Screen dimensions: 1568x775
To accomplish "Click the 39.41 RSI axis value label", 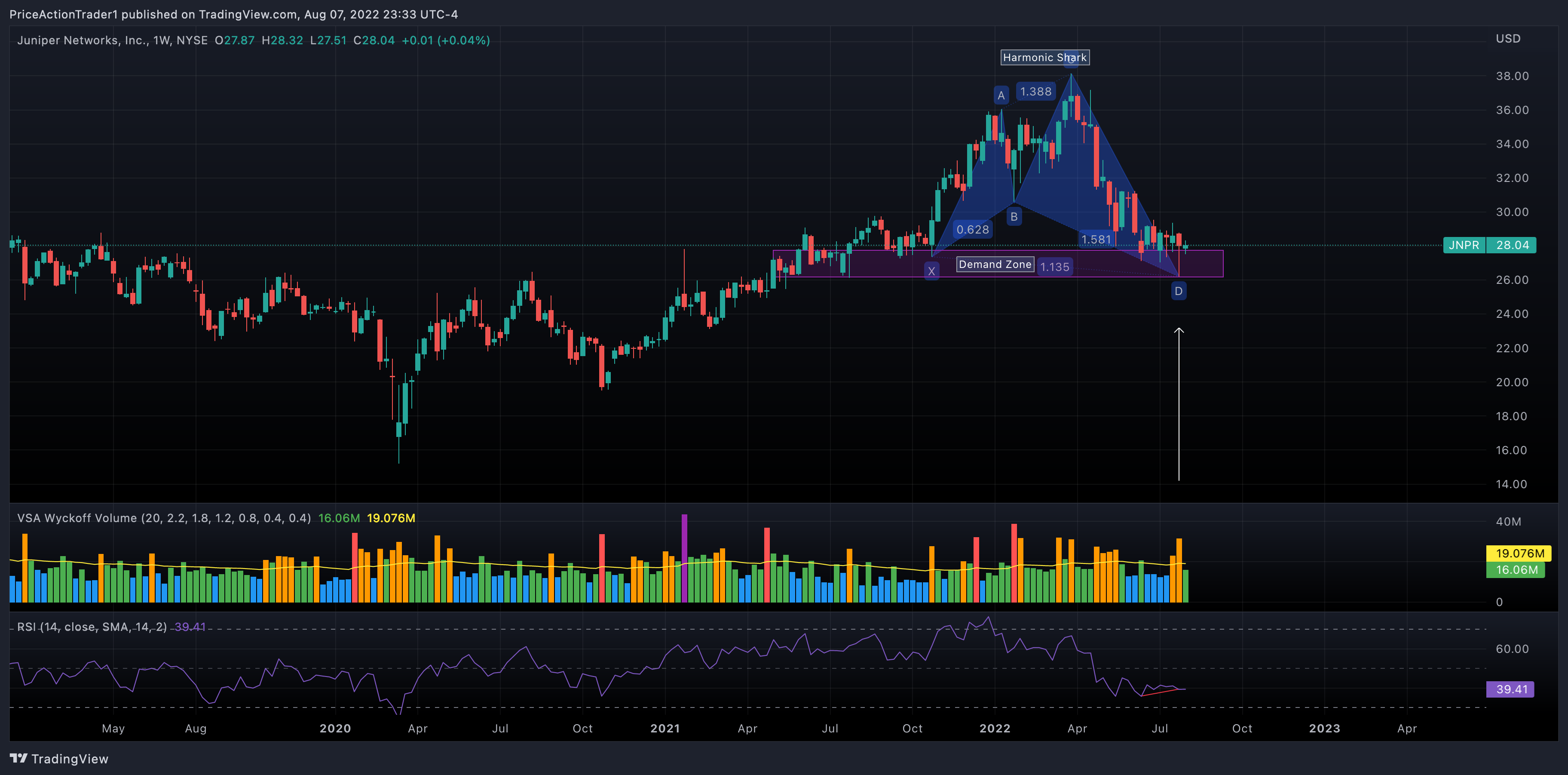I will coord(1511,689).
